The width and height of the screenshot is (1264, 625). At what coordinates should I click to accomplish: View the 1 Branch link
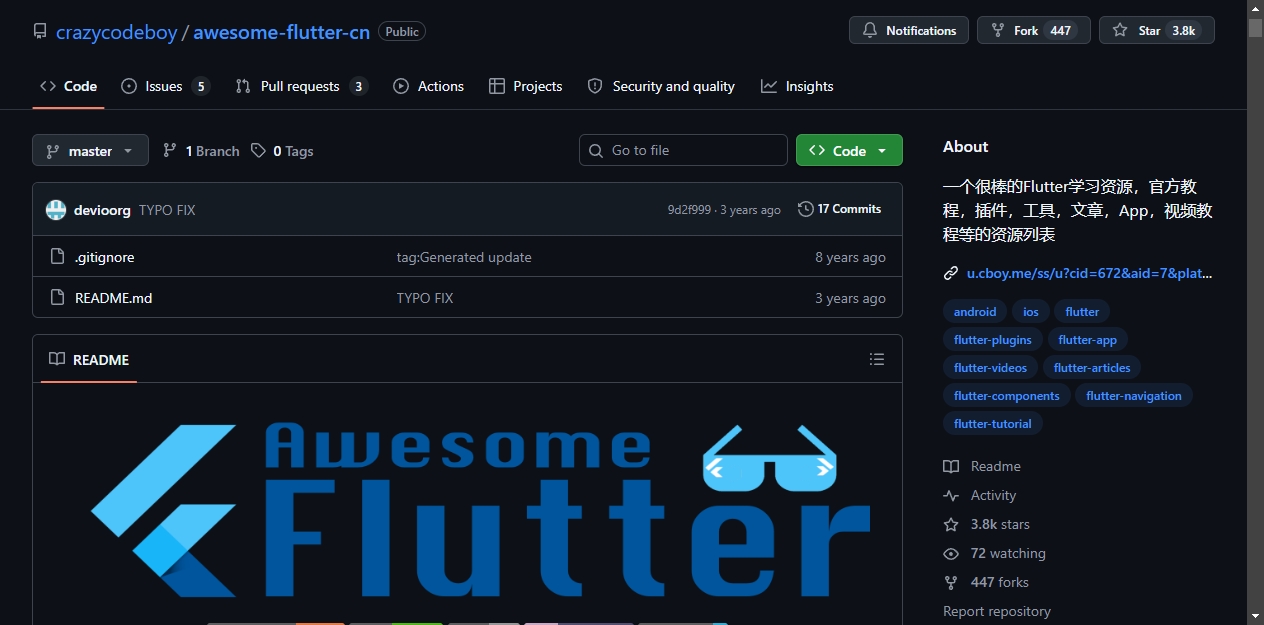(x=201, y=151)
